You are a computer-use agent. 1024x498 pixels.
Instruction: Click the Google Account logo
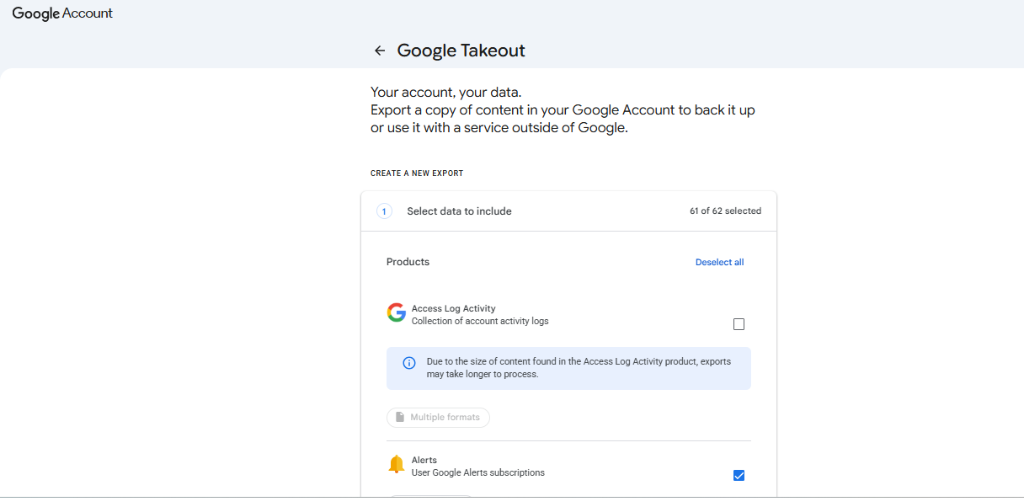pyautogui.click(x=63, y=13)
